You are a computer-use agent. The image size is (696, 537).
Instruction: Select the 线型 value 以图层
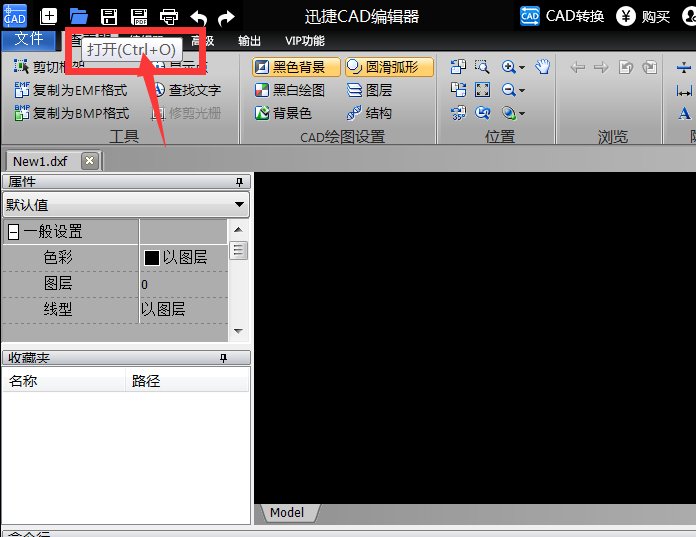(183, 309)
